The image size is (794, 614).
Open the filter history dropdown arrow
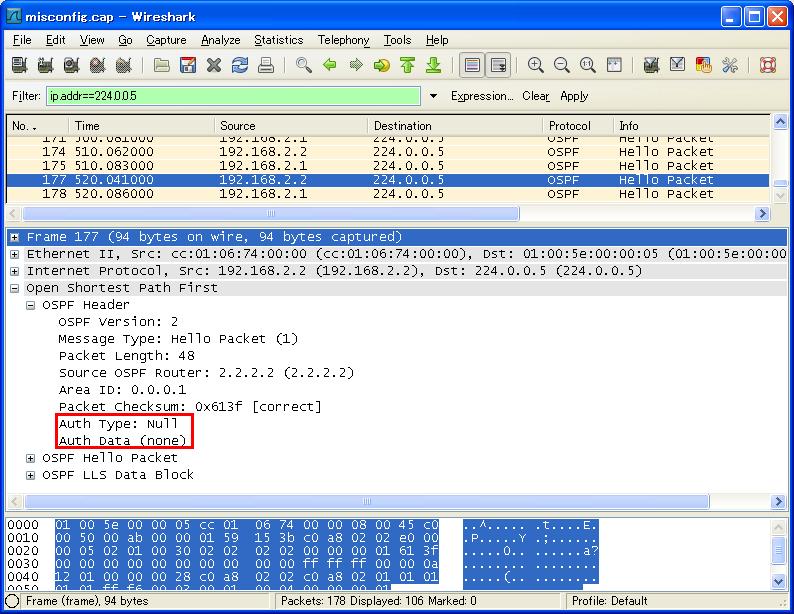pyautogui.click(x=433, y=96)
